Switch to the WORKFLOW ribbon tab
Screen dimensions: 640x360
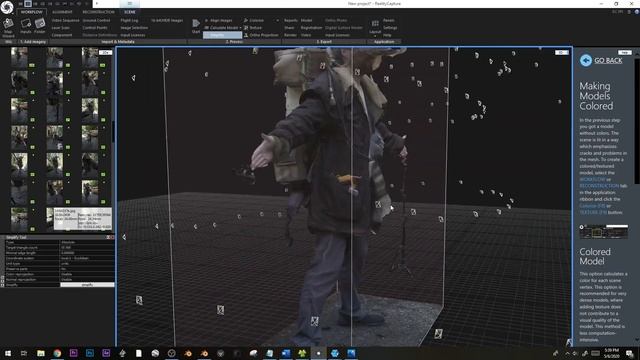(x=31, y=12)
